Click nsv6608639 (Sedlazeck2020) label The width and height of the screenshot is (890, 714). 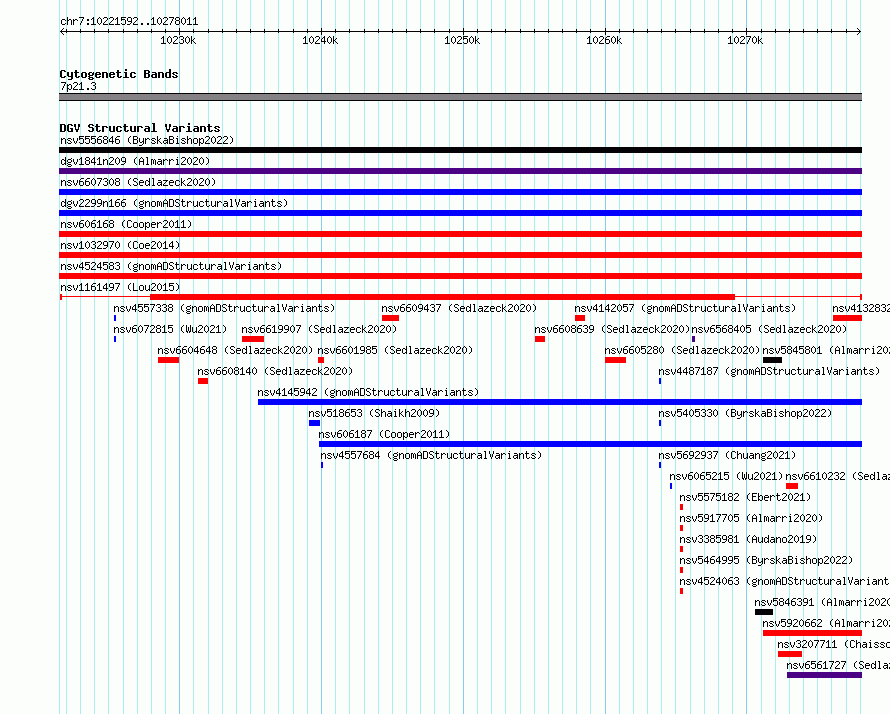pos(612,329)
